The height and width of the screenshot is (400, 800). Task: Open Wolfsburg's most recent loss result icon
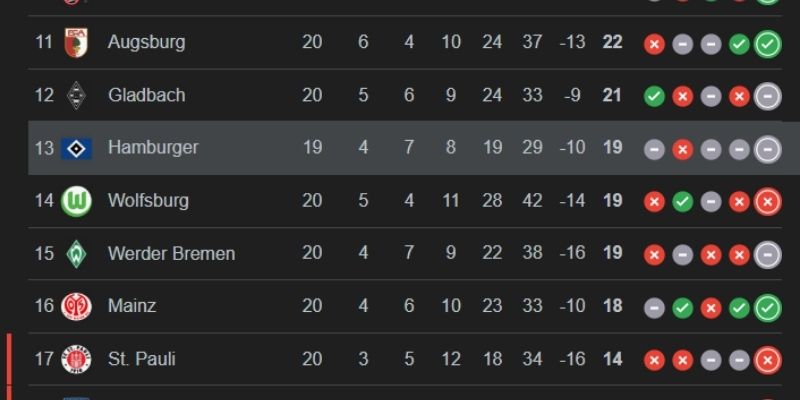pos(768,202)
